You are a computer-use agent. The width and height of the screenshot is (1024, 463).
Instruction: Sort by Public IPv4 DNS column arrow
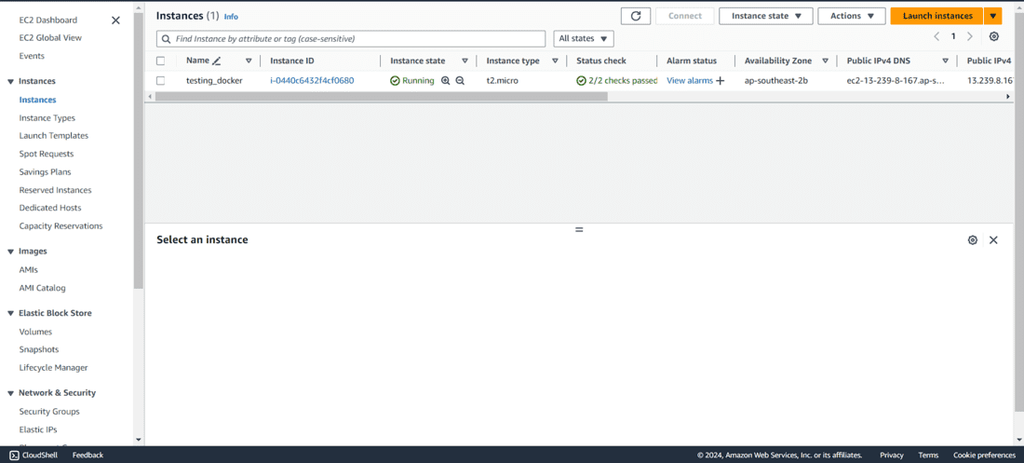[x=945, y=61]
